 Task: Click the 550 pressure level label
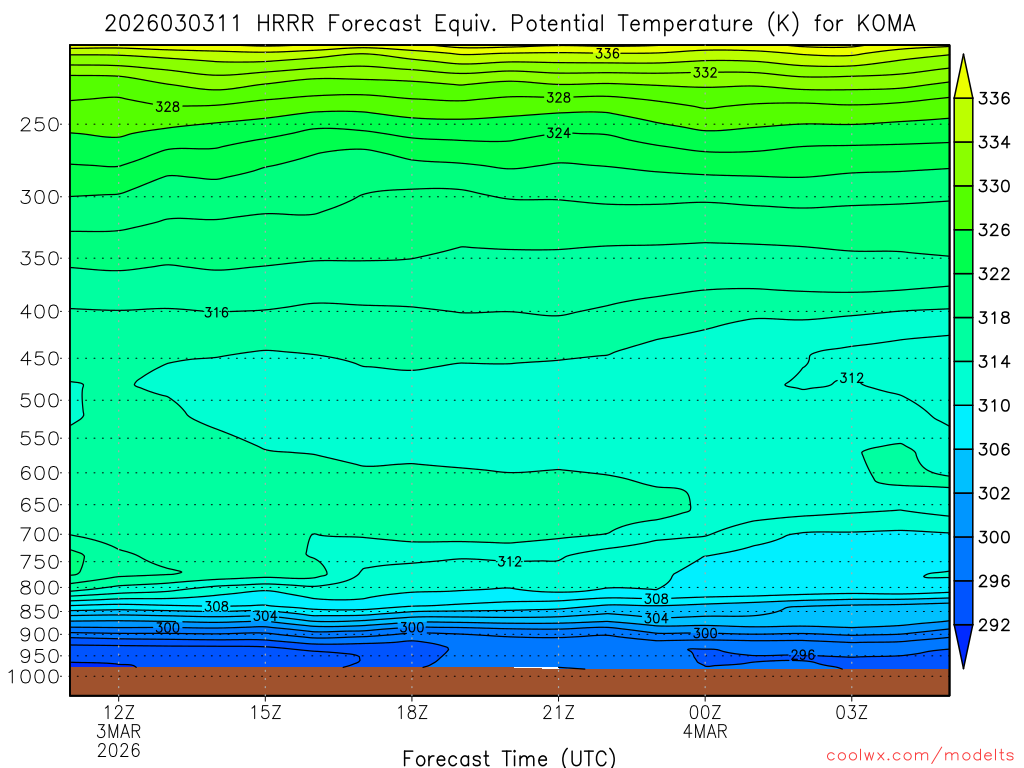pos(39,439)
